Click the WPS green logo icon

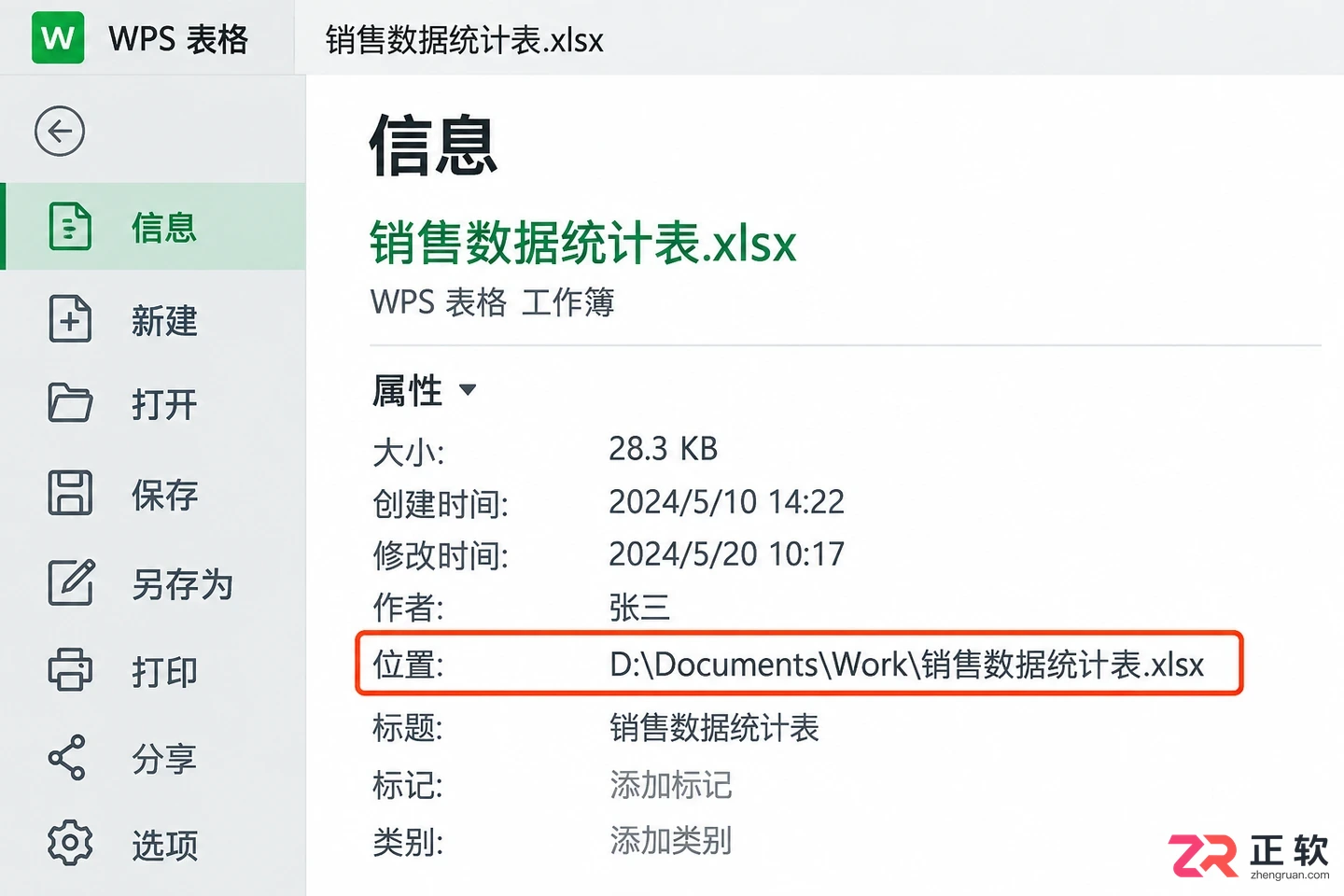(58, 38)
